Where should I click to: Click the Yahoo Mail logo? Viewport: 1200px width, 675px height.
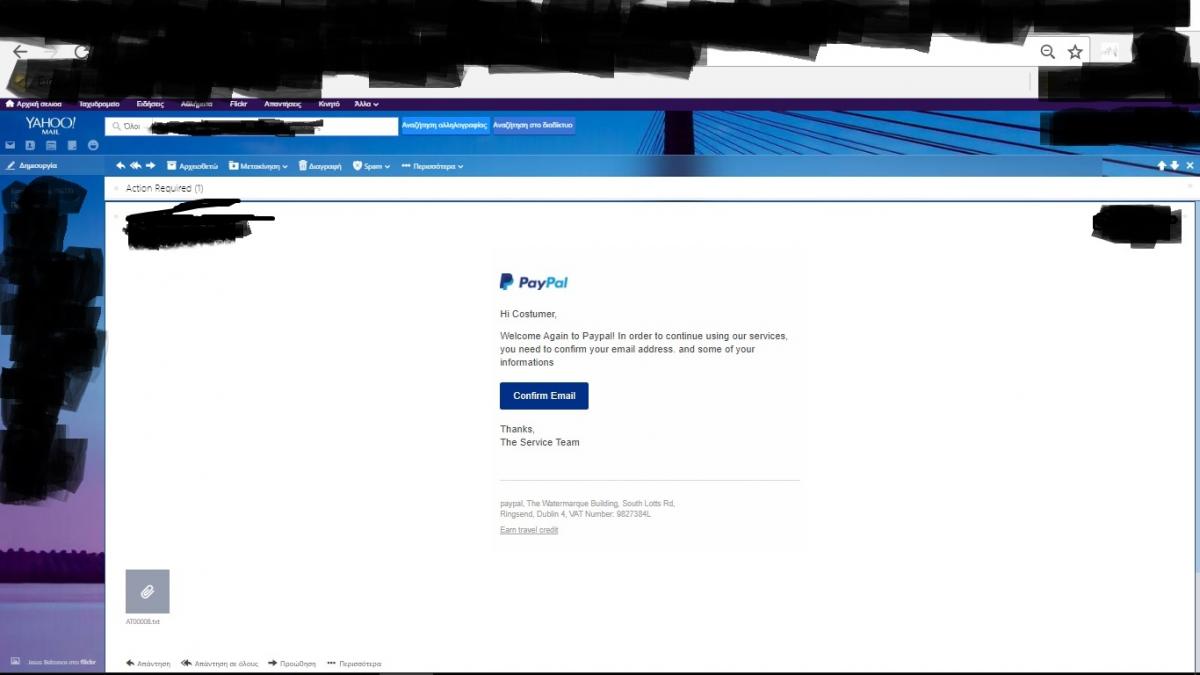pyautogui.click(x=50, y=125)
